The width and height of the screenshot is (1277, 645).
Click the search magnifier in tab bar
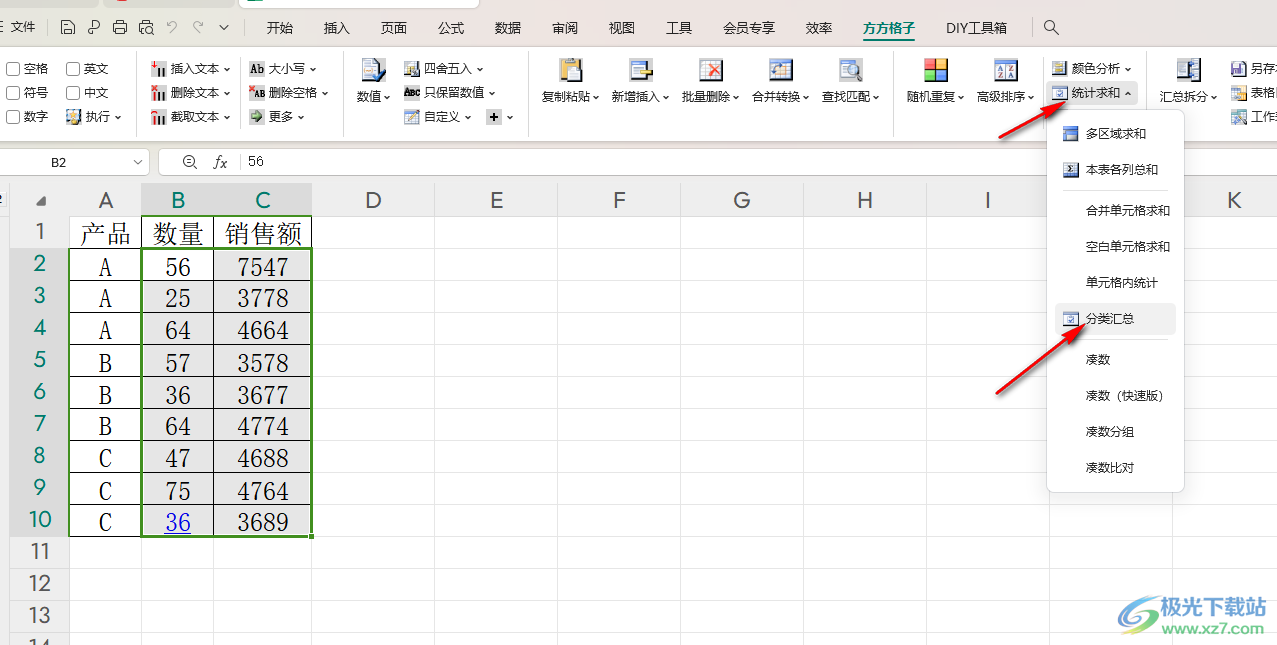coord(1051,28)
